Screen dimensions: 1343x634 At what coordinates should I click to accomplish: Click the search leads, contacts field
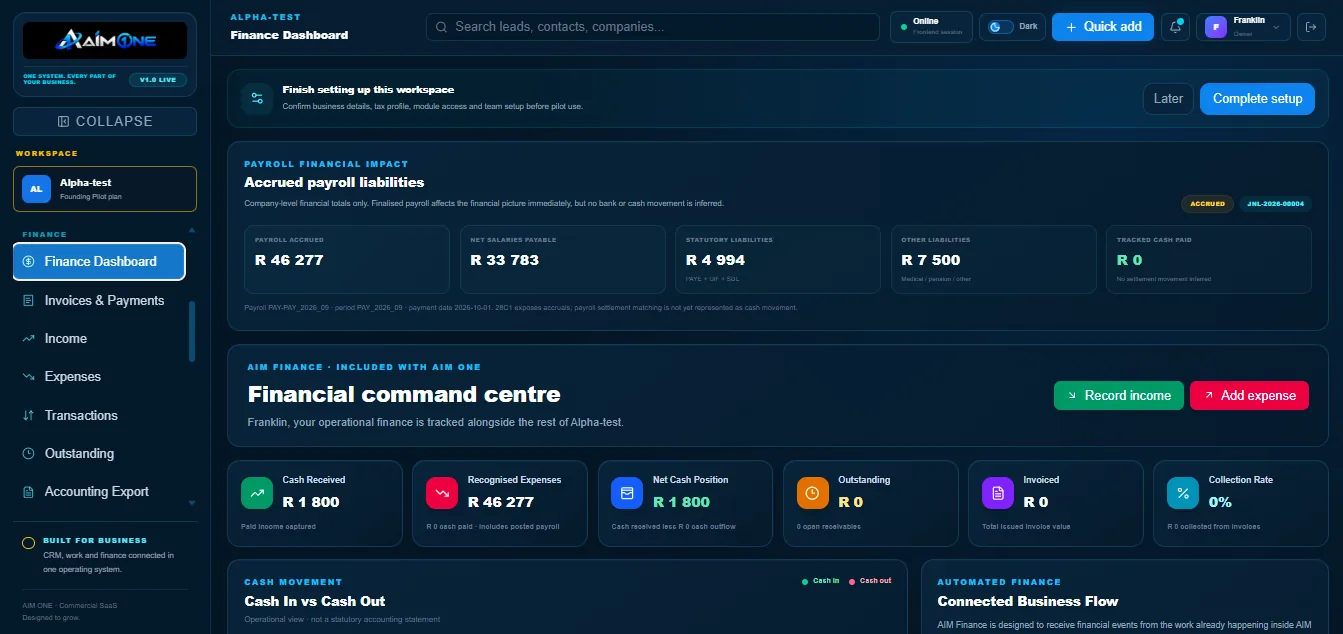coord(653,27)
